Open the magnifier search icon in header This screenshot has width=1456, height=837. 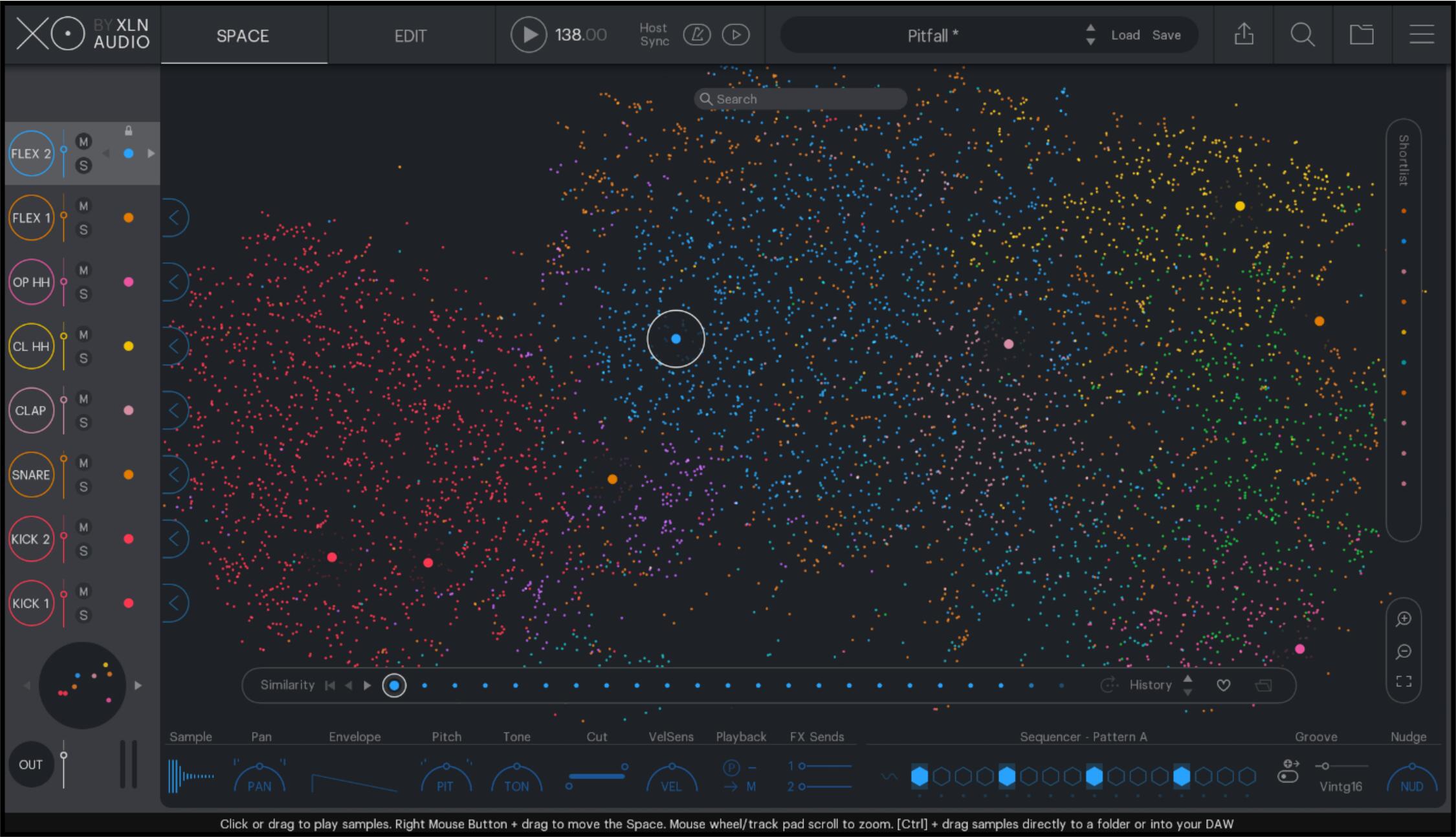1302,34
